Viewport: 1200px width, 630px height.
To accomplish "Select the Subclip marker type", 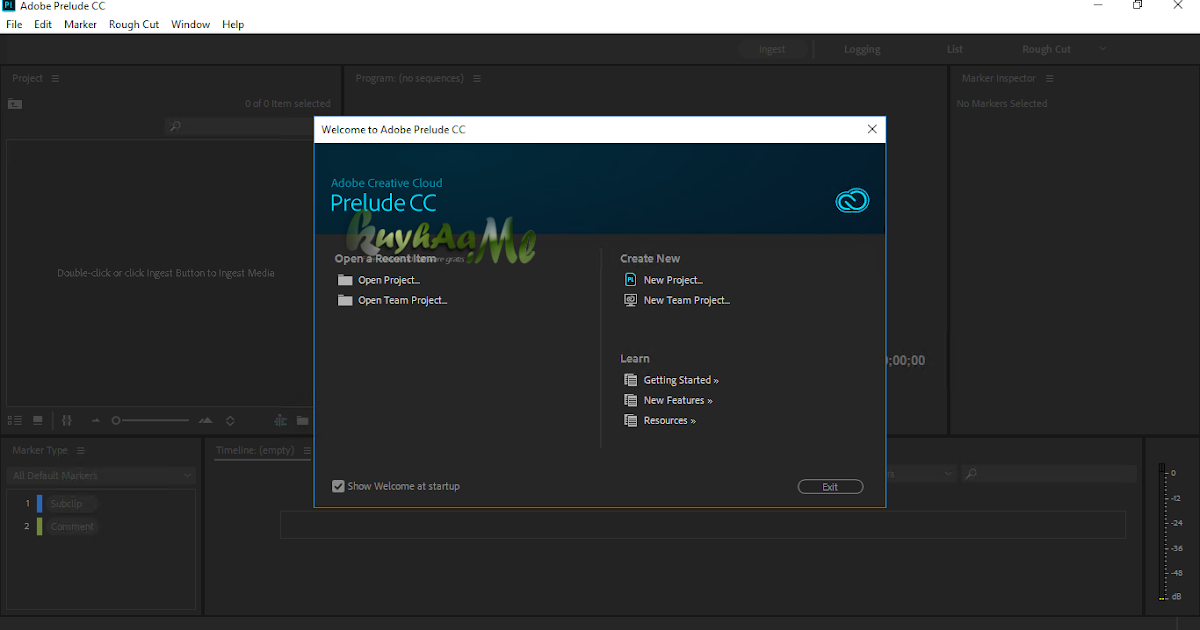I will tap(69, 503).
